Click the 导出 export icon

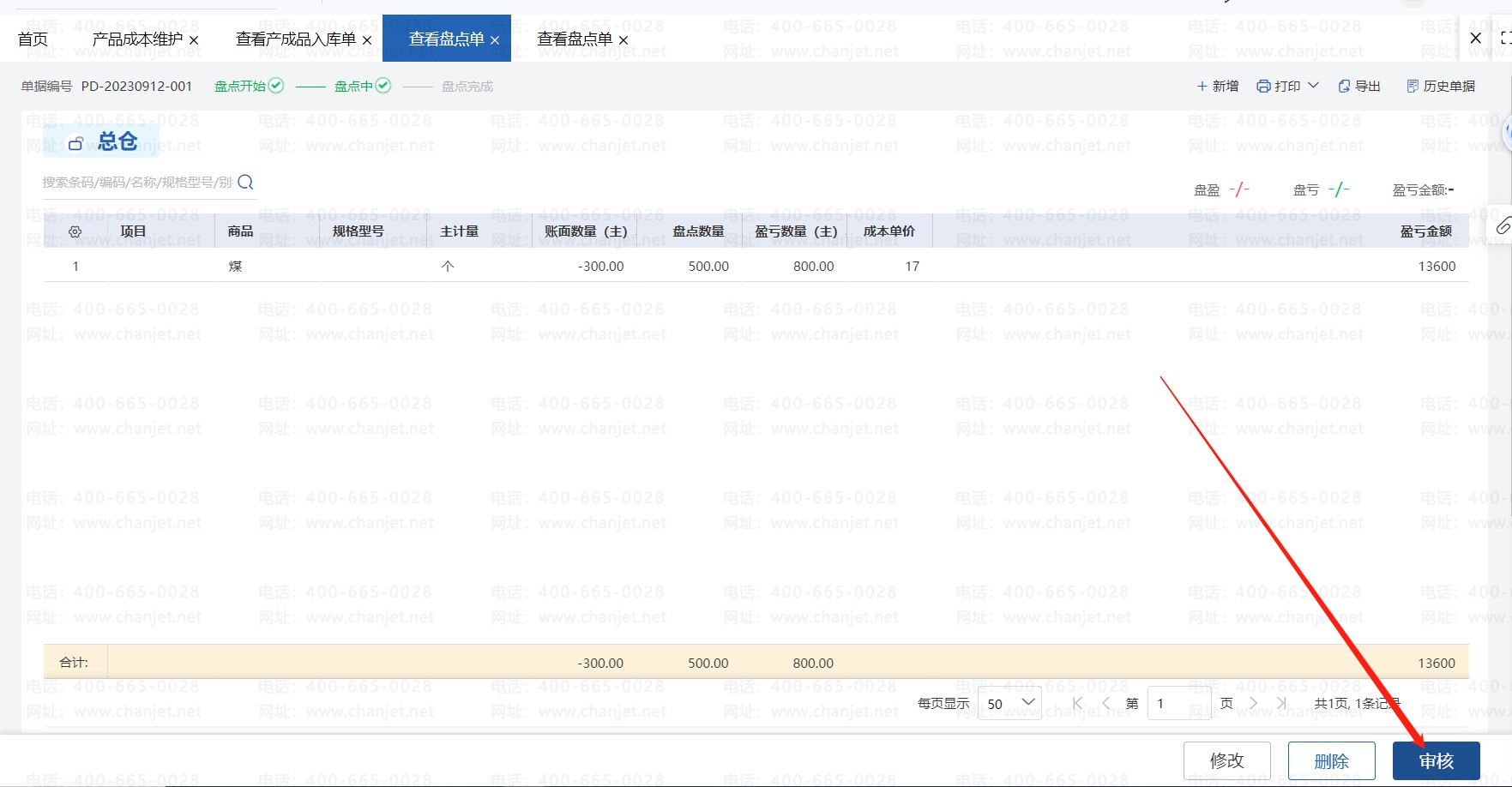pos(1344,87)
